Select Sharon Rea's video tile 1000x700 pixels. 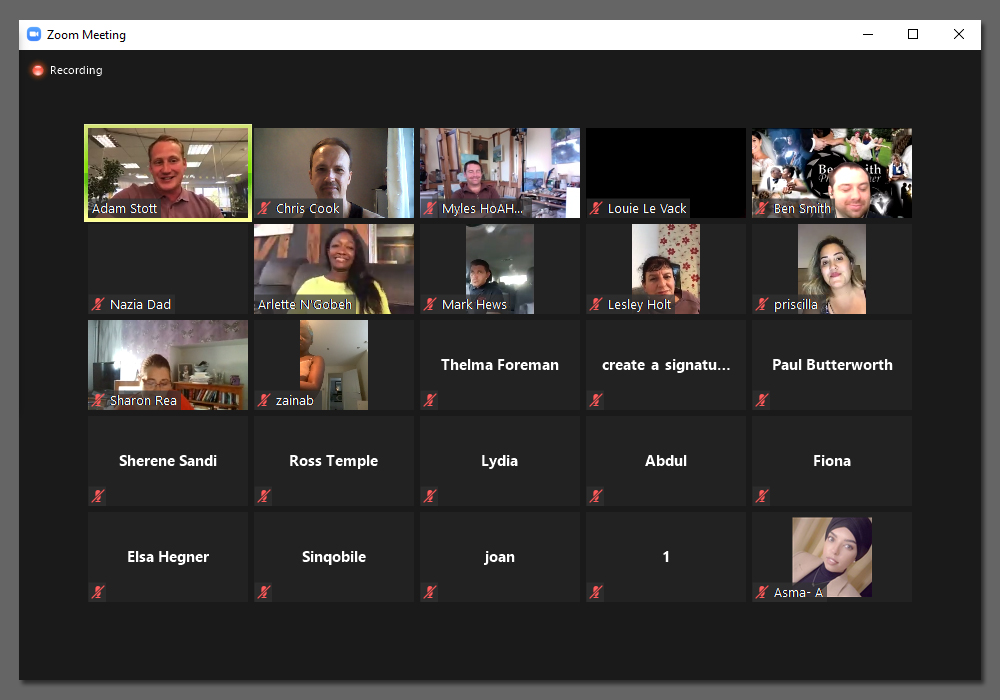168,365
